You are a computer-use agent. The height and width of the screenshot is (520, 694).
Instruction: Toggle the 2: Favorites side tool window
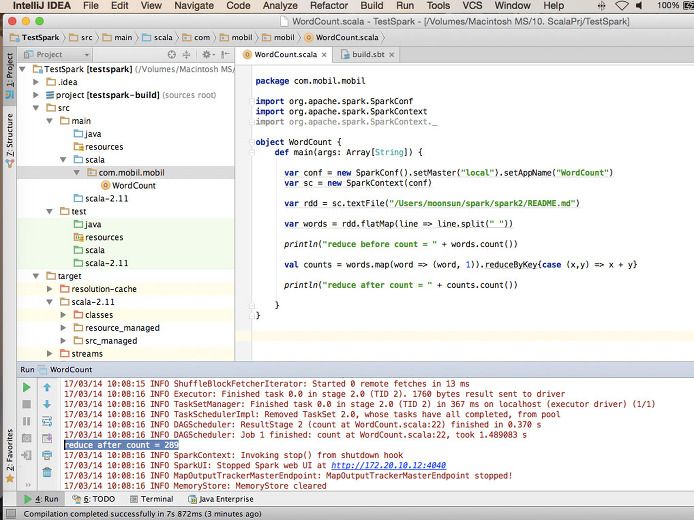[x=10, y=456]
